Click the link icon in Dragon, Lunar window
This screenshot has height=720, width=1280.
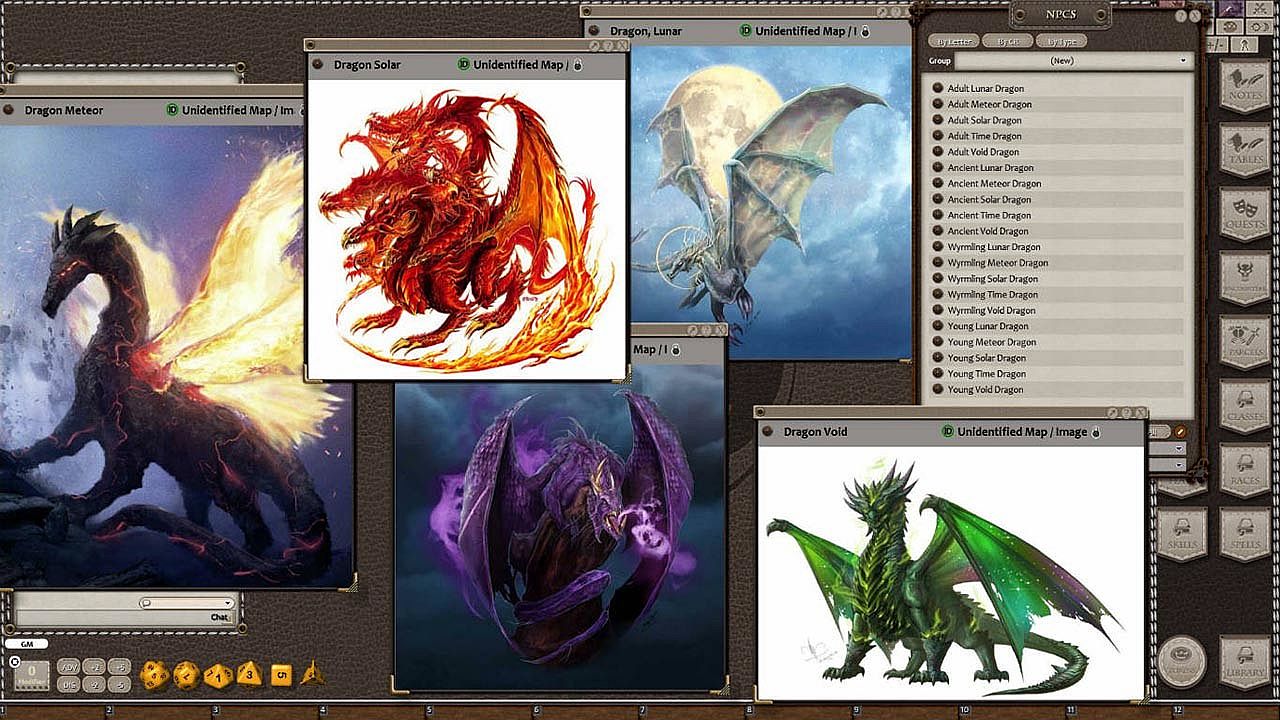594,31
